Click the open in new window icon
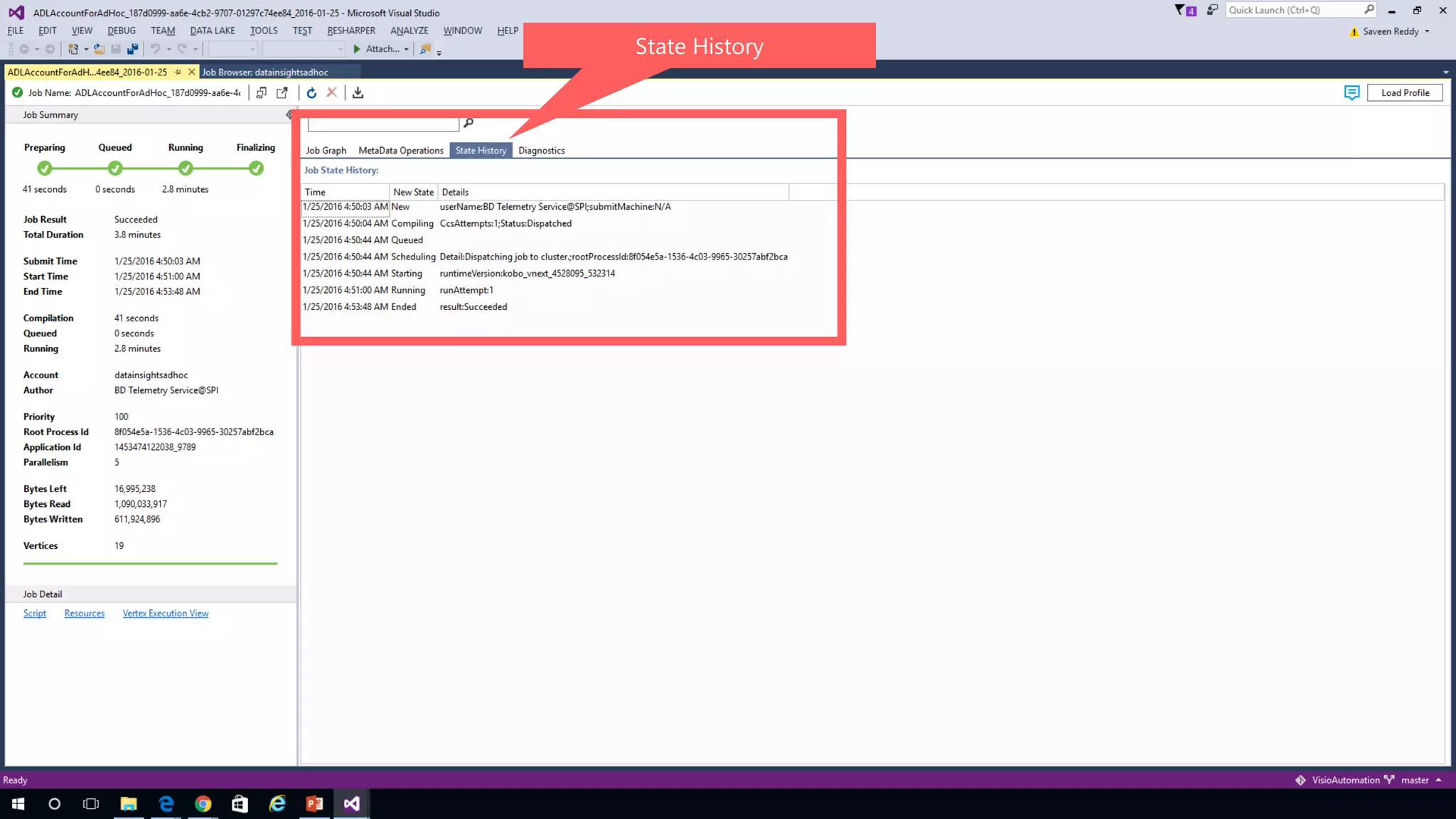This screenshot has height=819, width=1456. (282, 93)
